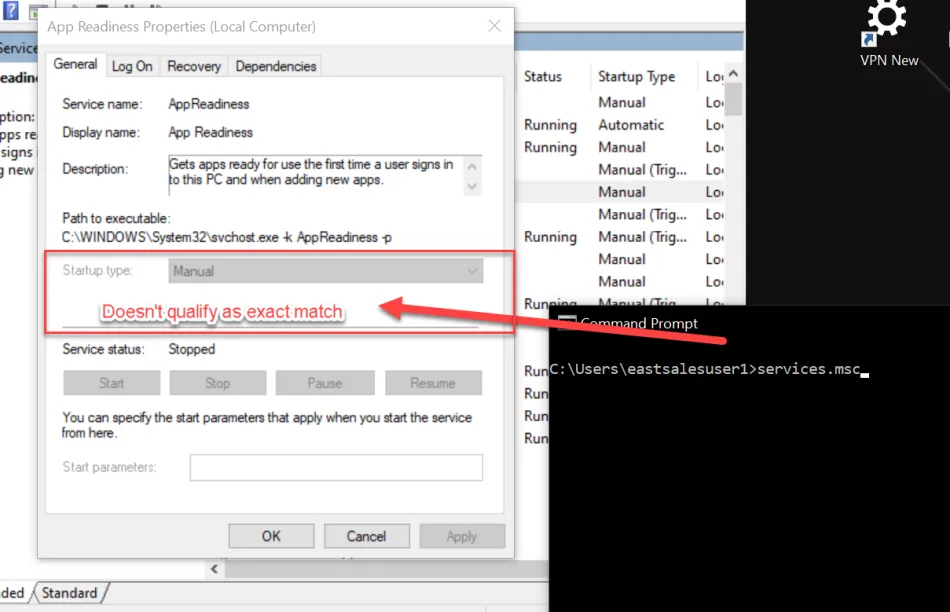Screen dimensions: 950x612
Task: Open the Recovery tab
Action: coord(194,66)
